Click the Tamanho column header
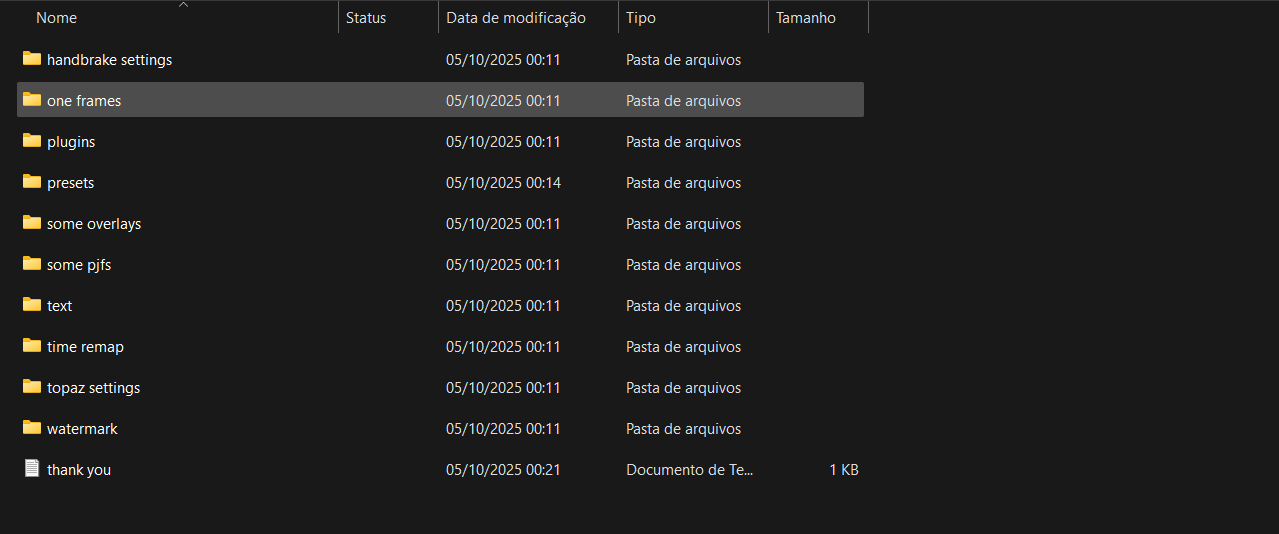 [x=805, y=18]
